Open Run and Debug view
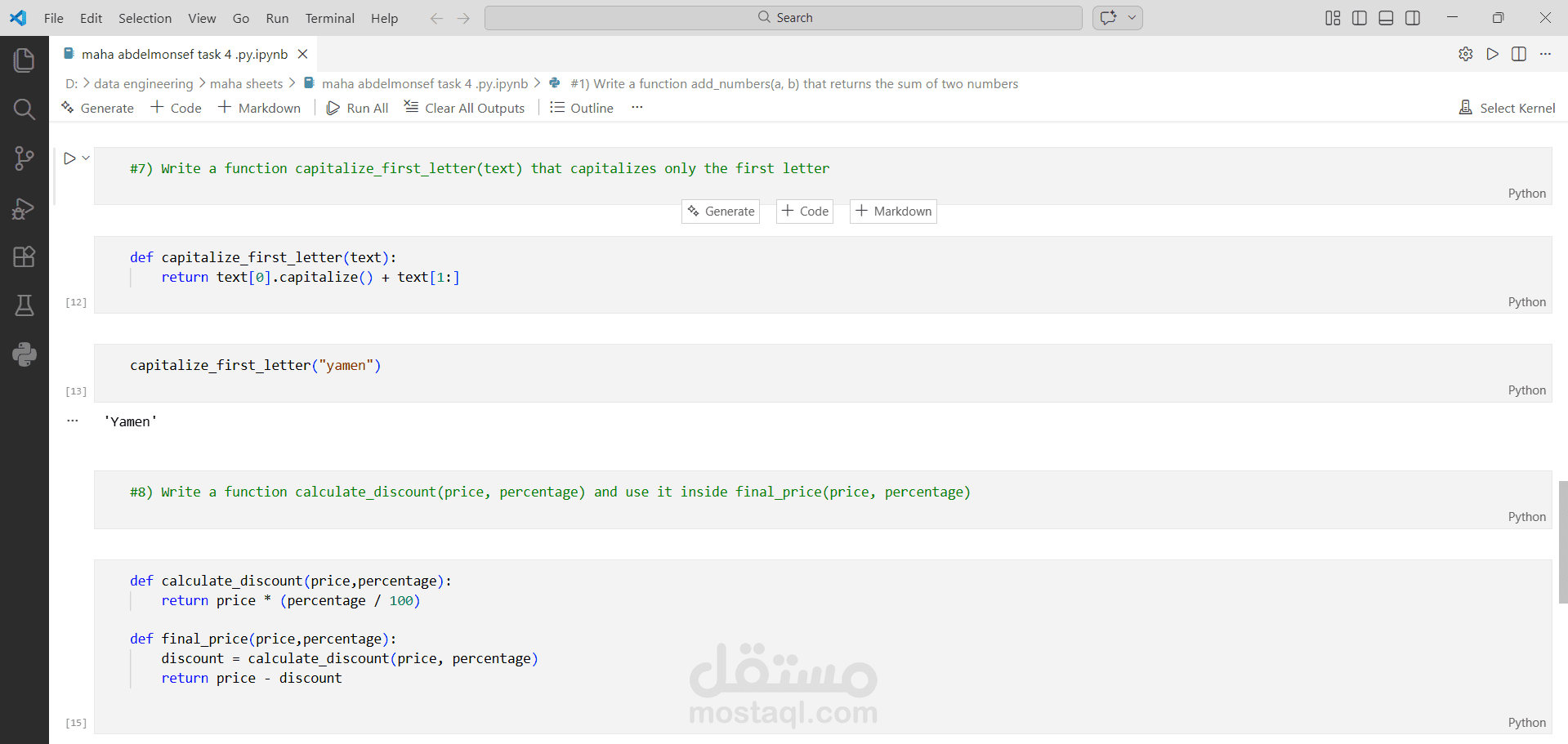Viewport: 1568px width, 744px height. 24,208
